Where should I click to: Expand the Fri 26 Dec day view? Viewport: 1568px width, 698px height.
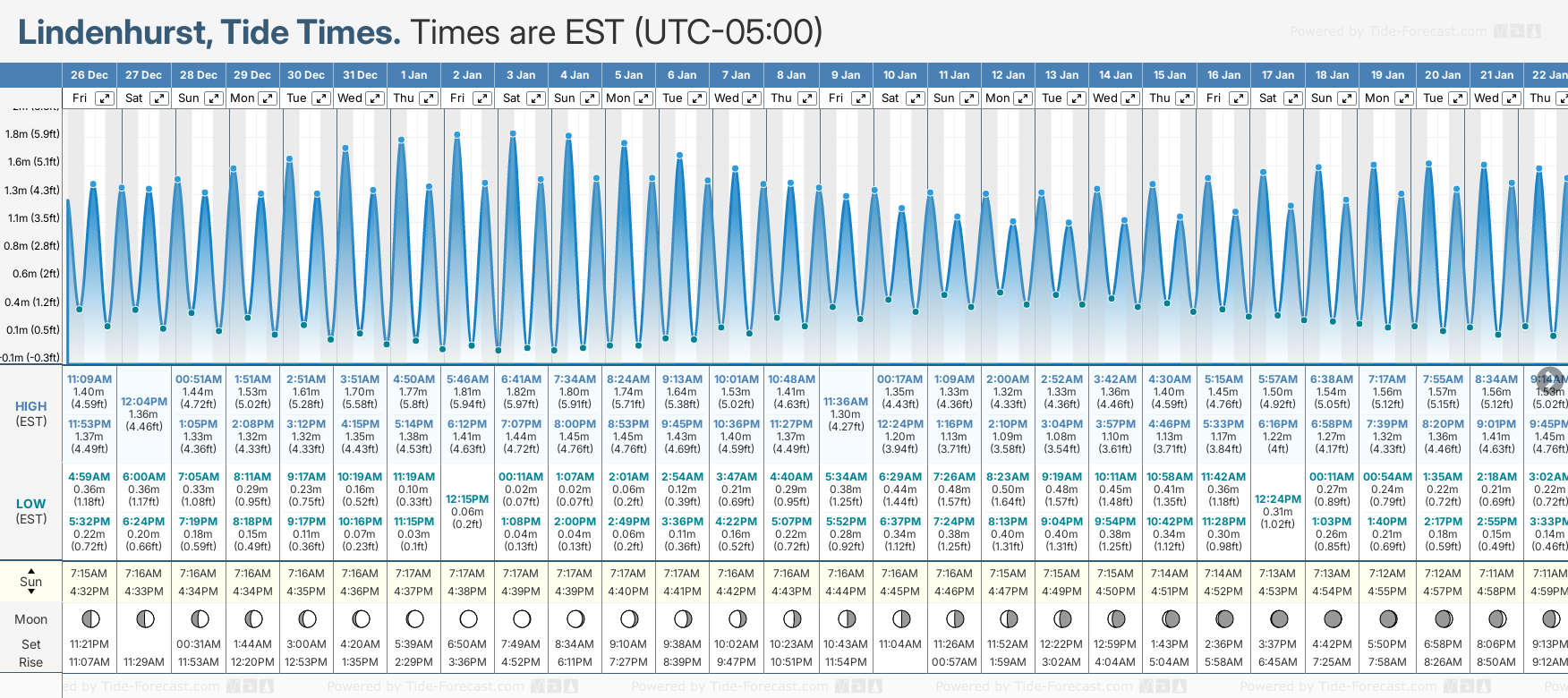click(105, 98)
